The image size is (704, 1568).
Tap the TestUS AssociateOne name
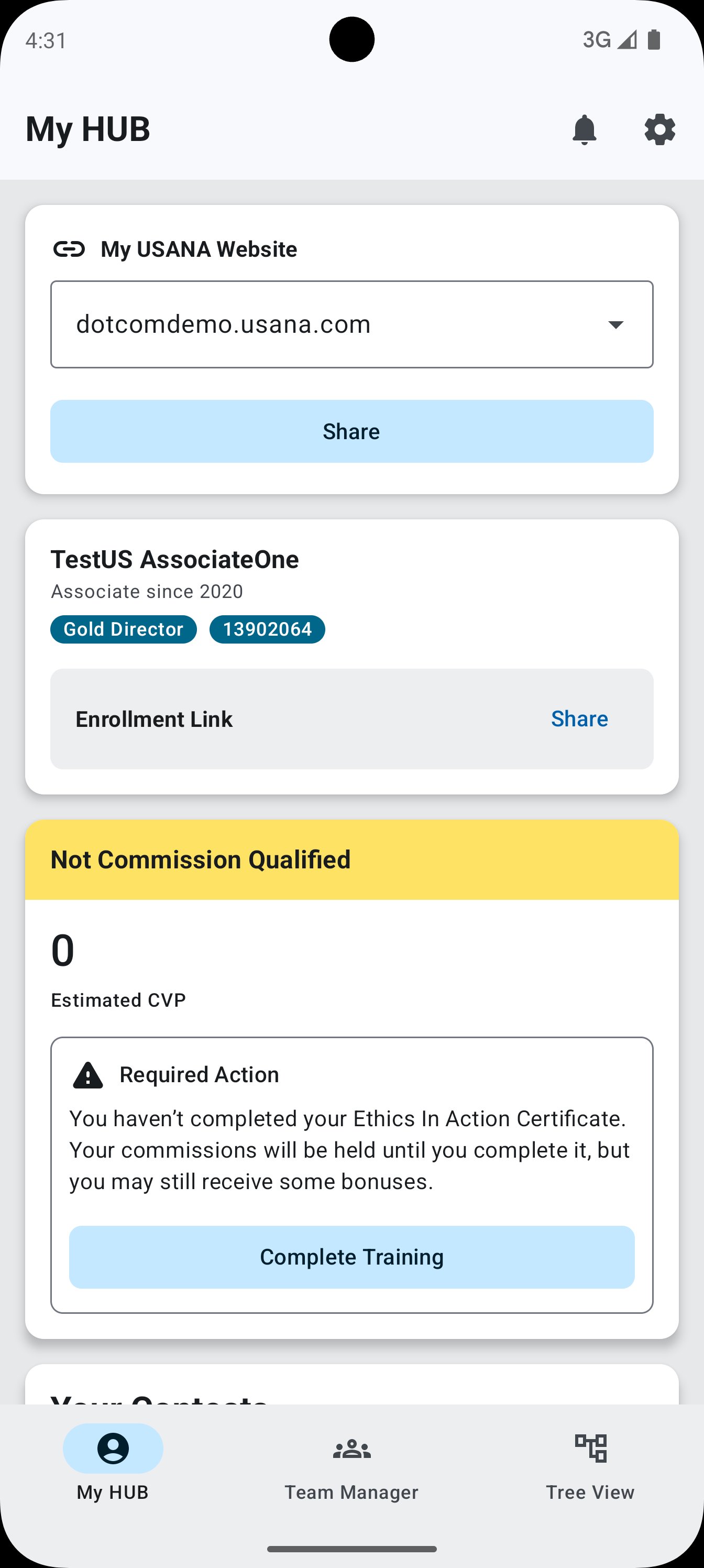(x=174, y=559)
